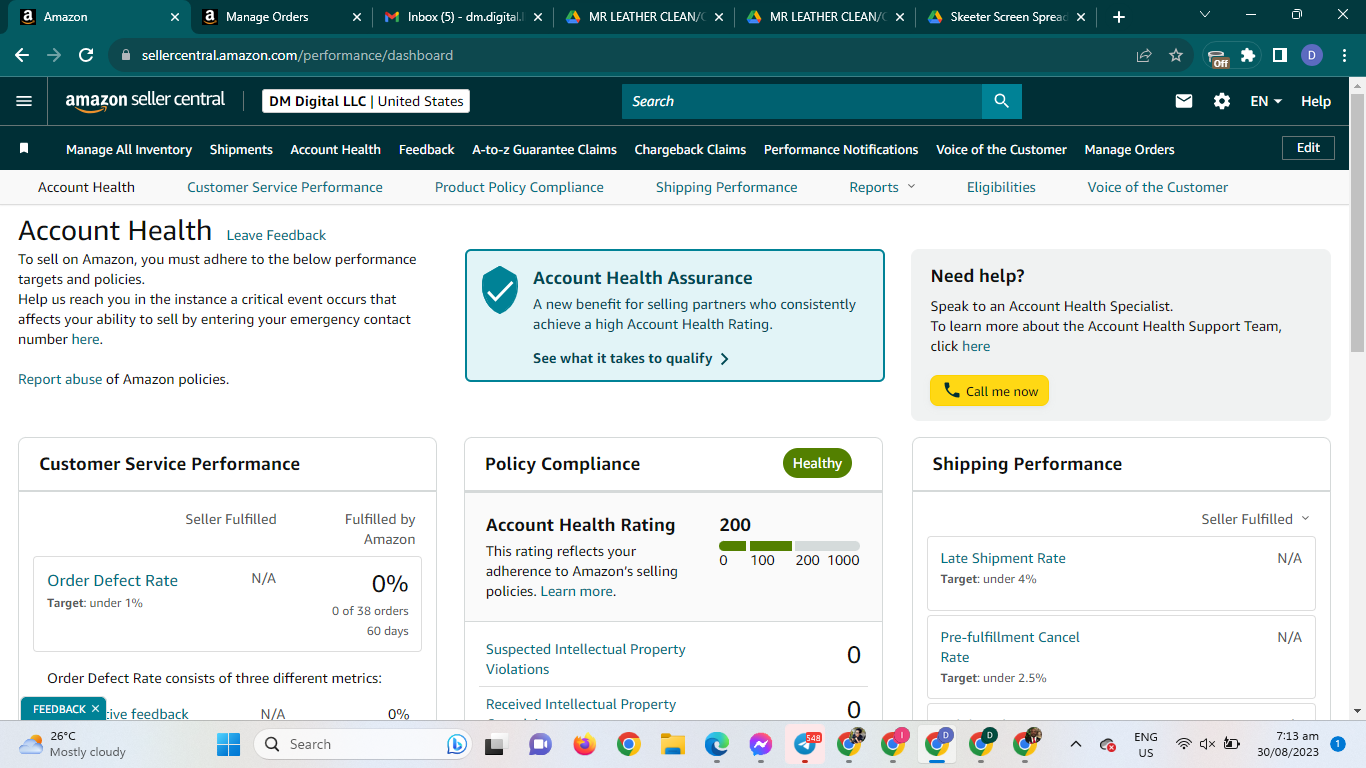Open the Seller Central hamburger menu
Screen dimensions: 1366x768
[x=25, y=101]
